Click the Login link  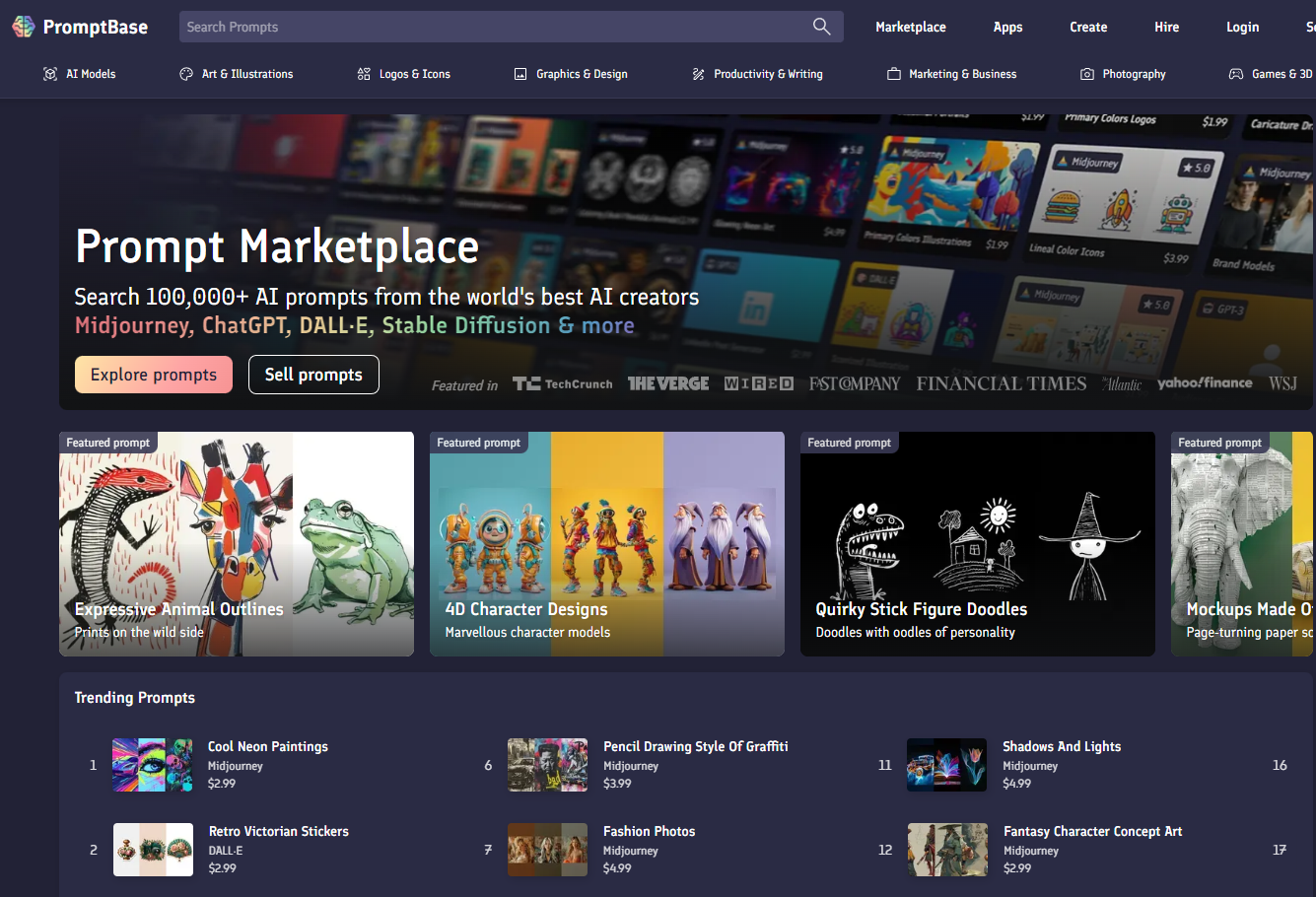pyautogui.click(x=1242, y=27)
